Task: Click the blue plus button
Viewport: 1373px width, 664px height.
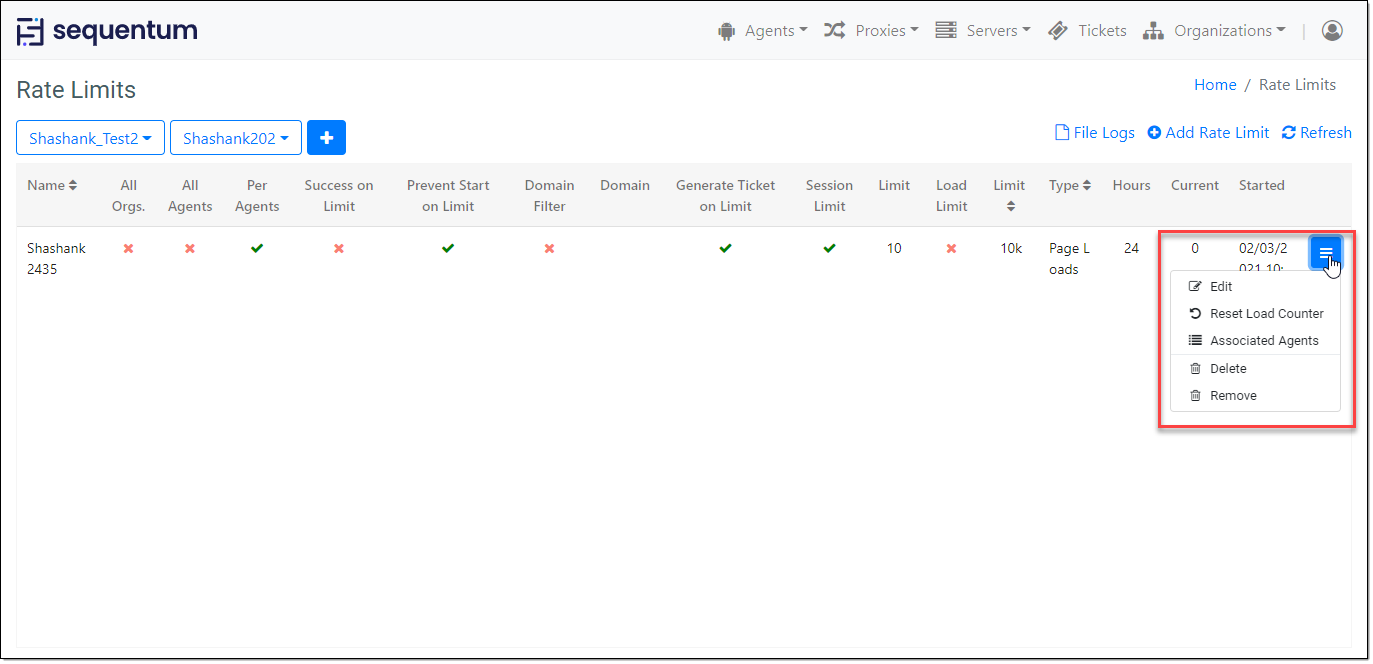Action: [326, 138]
